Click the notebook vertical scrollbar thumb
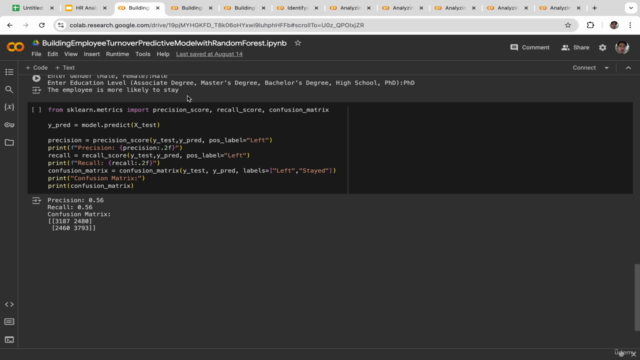Image resolution: width=640 pixels, height=360 pixels. point(637,297)
